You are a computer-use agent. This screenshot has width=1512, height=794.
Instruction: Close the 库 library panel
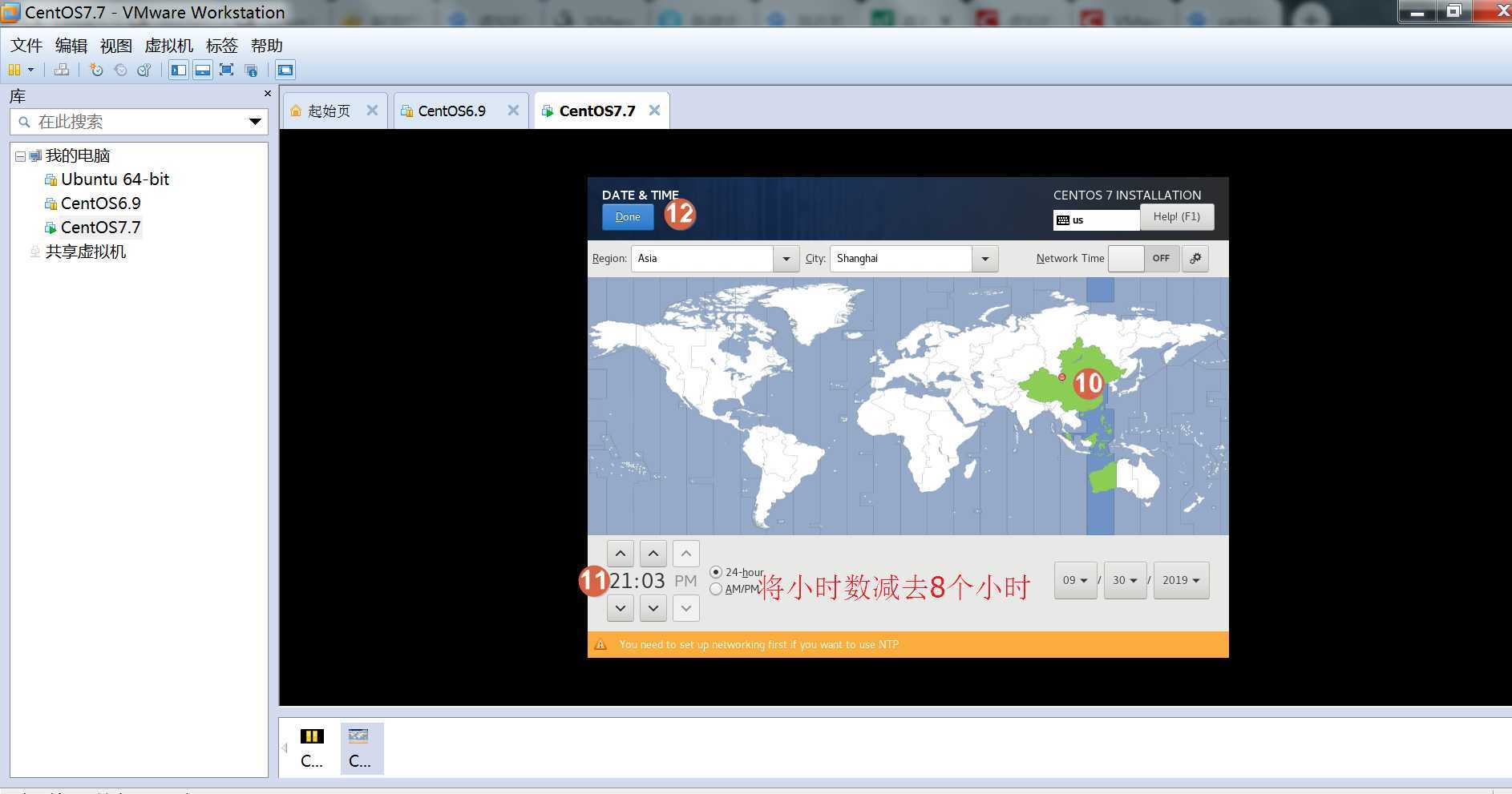(x=268, y=94)
